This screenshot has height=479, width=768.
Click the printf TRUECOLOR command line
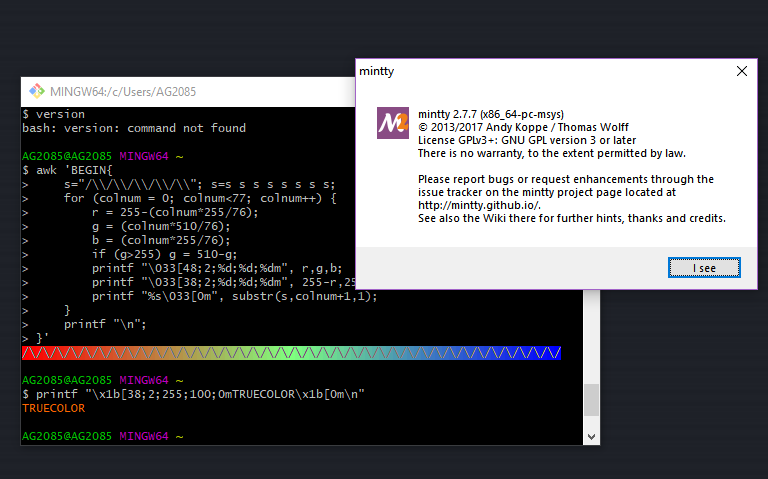point(193,394)
